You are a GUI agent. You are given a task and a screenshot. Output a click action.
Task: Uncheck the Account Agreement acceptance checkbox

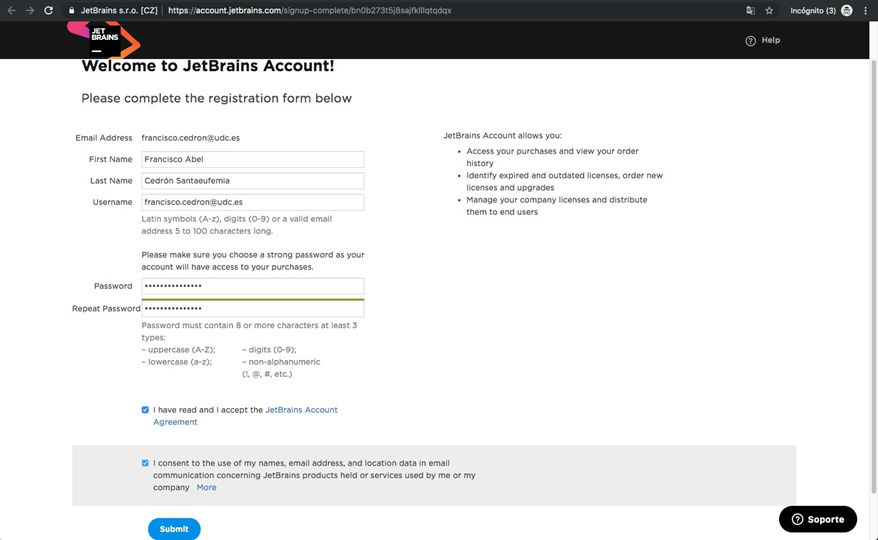pos(145,409)
